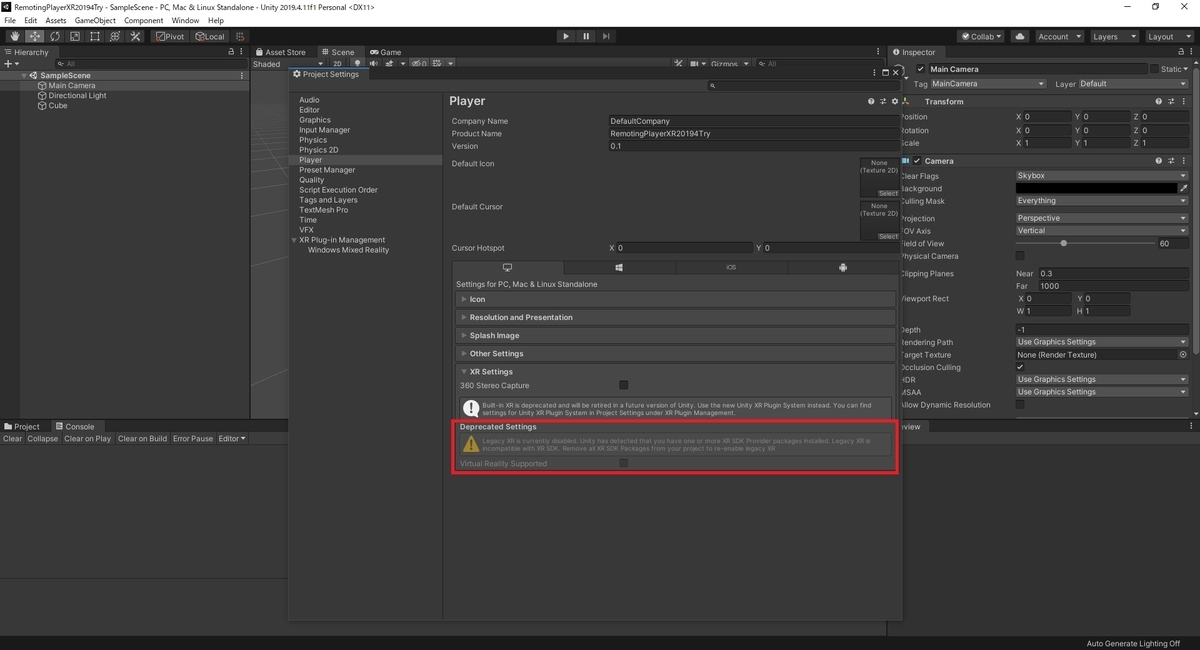This screenshot has height=650, width=1200.
Task: Collapse XR Plug-in Management entry
Action: [295, 240]
